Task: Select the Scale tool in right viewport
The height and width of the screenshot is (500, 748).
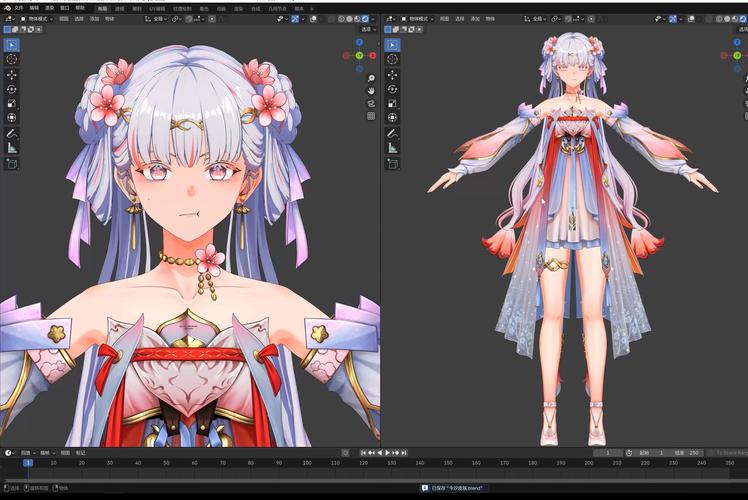Action: click(392, 104)
